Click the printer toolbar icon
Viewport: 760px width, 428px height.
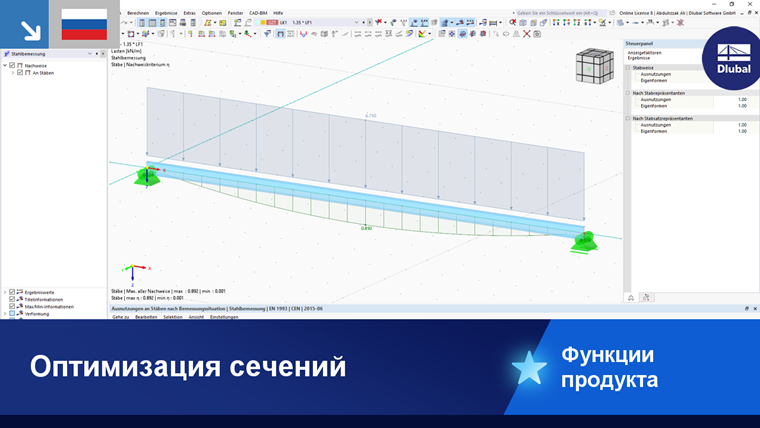183,22
